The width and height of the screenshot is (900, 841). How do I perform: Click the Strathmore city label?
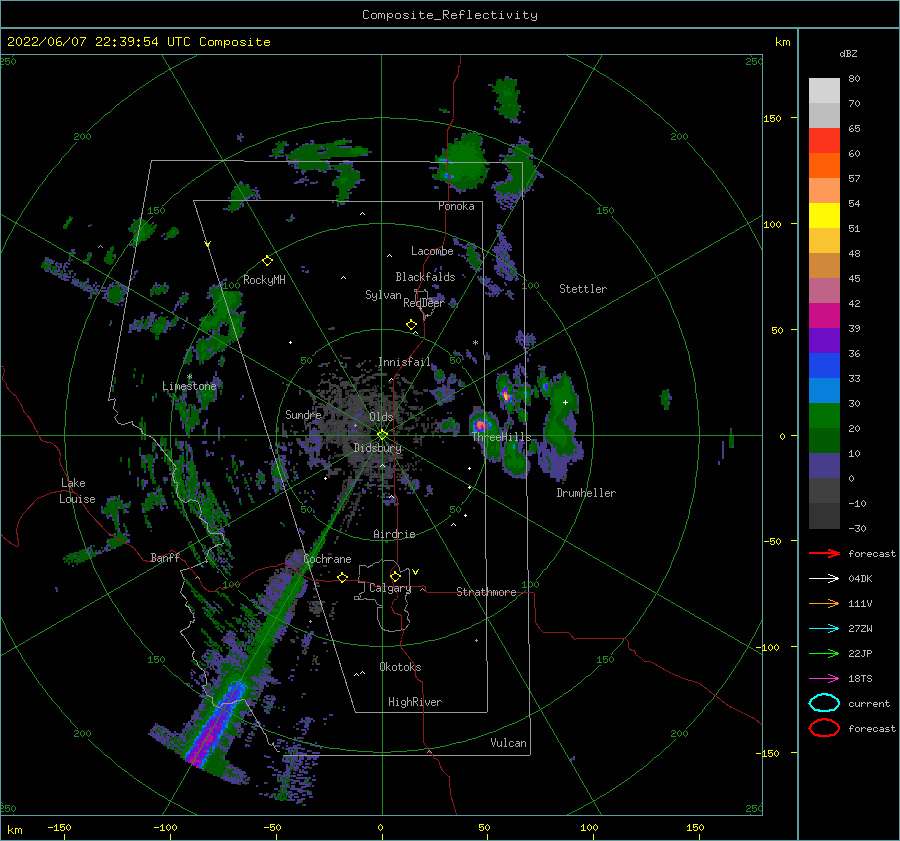point(486,592)
